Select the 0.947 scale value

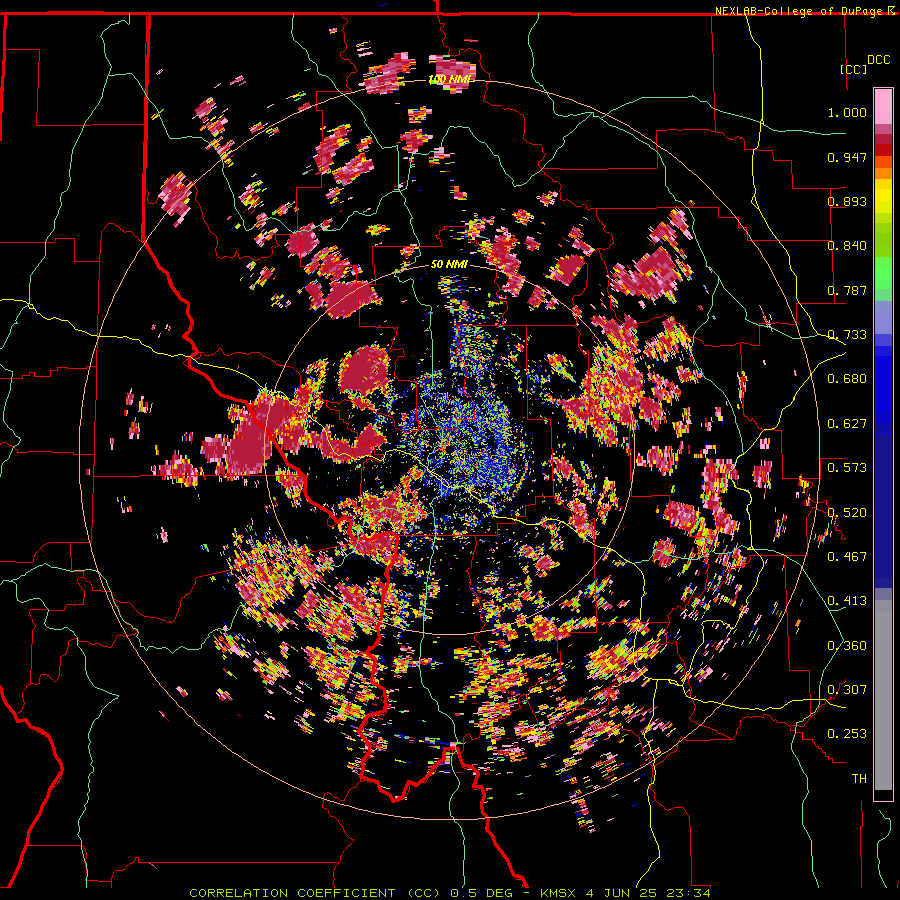[847, 157]
